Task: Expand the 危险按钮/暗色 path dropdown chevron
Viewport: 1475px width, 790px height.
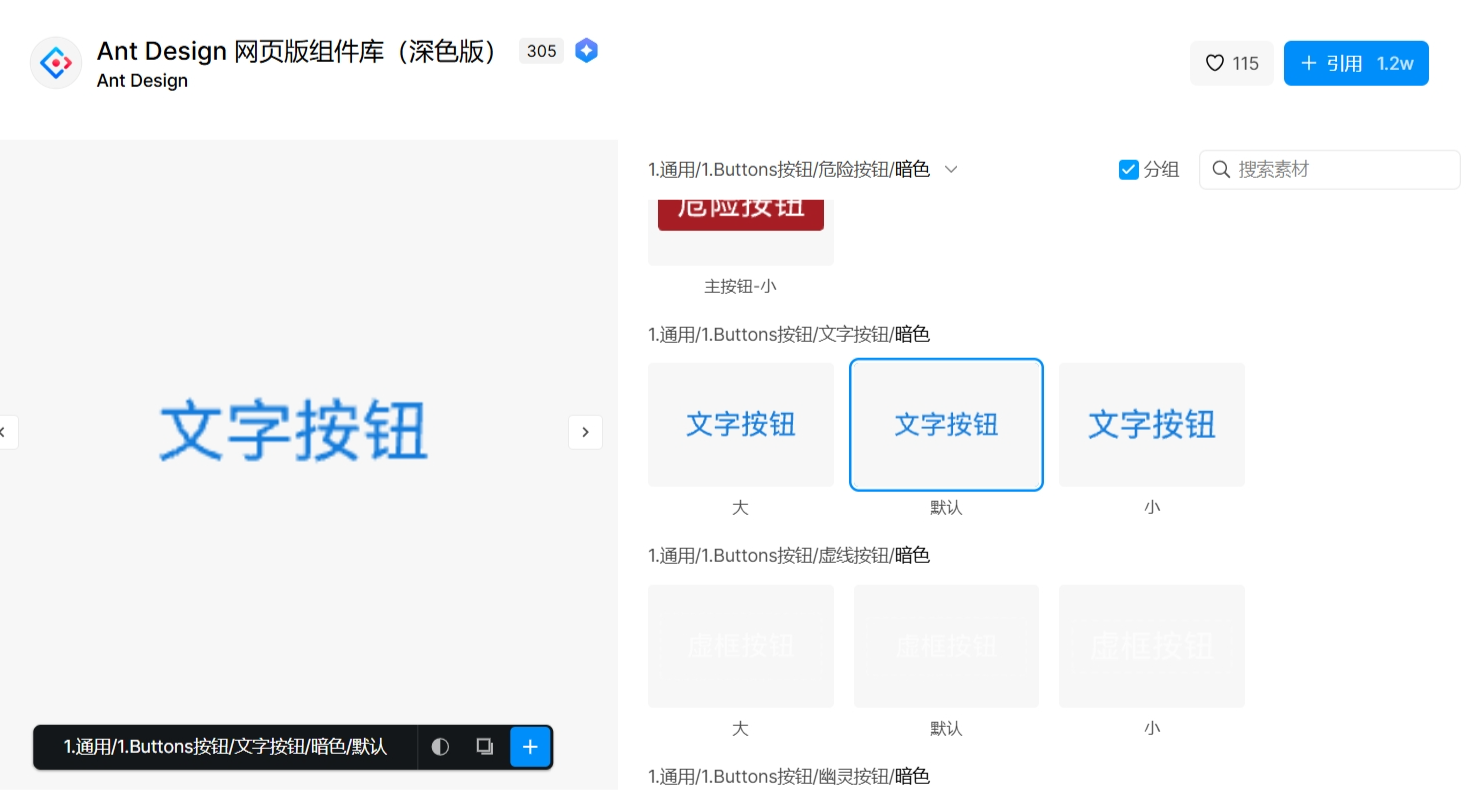Action: 951,170
